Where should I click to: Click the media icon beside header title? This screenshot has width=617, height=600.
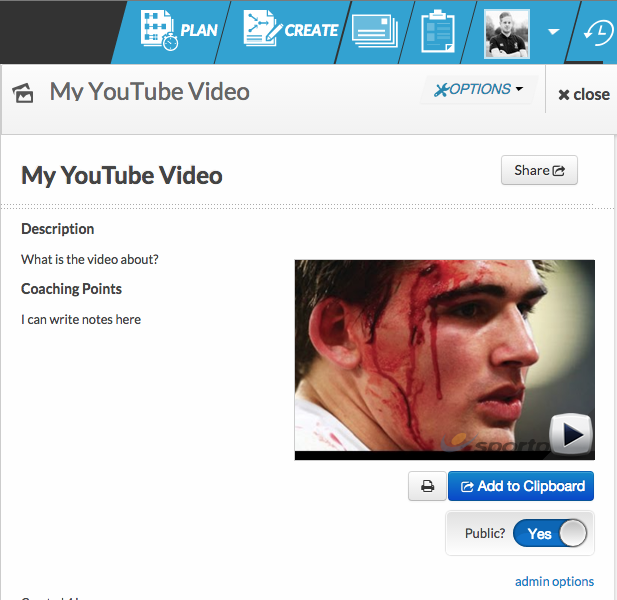coord(23,93)
